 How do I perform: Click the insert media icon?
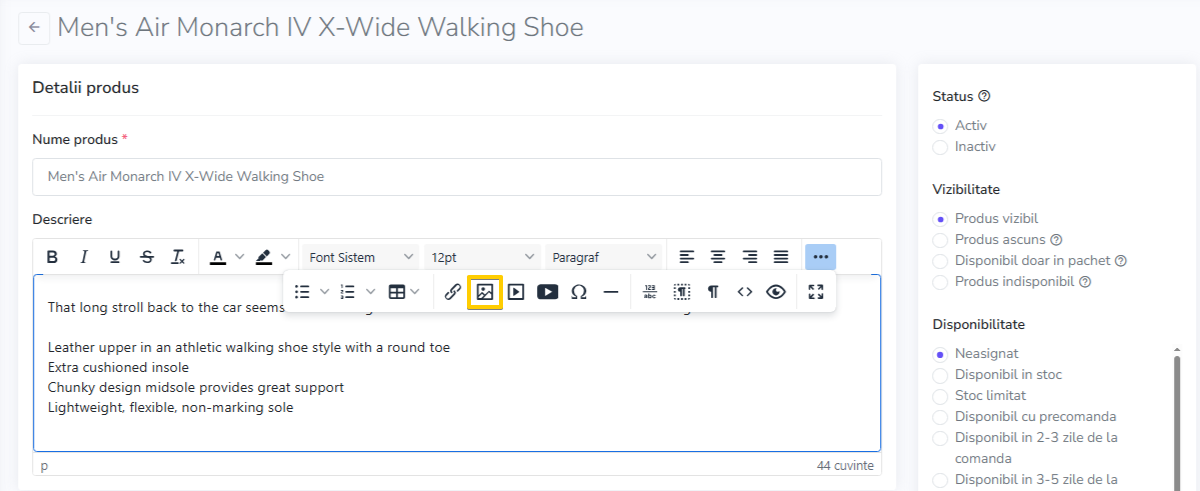(516, 292)
